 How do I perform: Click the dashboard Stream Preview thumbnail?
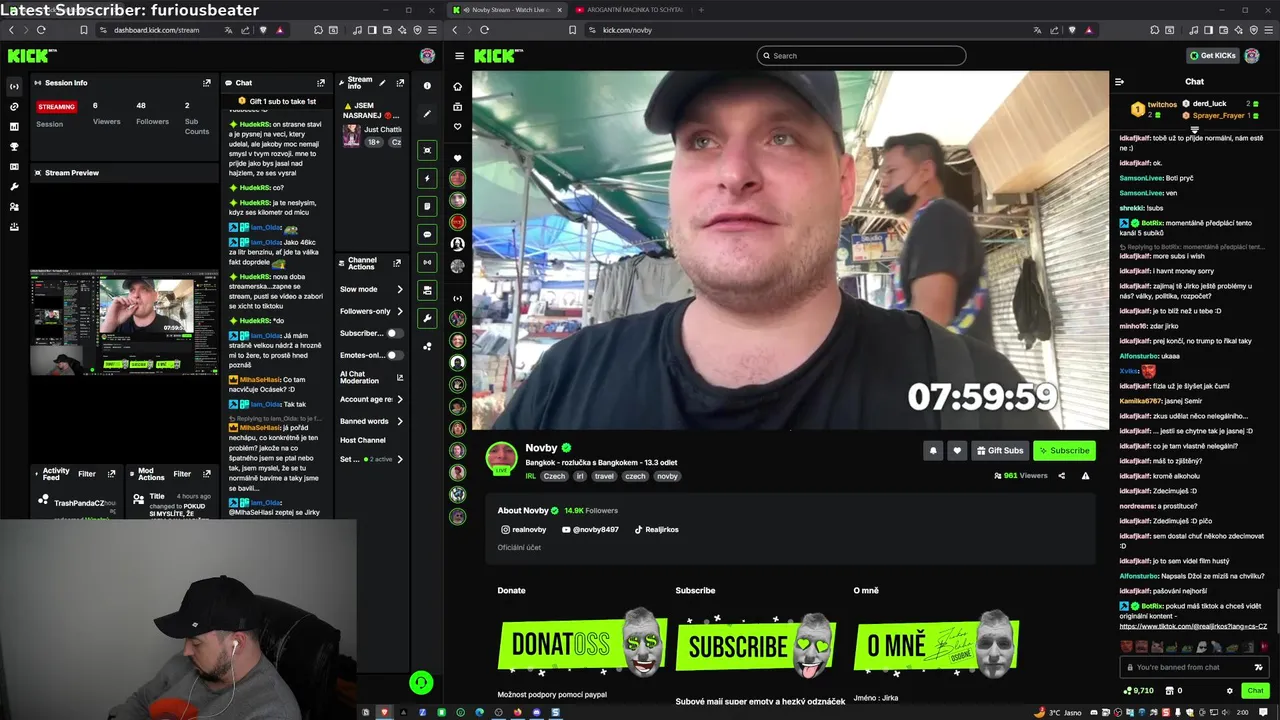coord(124,323)
